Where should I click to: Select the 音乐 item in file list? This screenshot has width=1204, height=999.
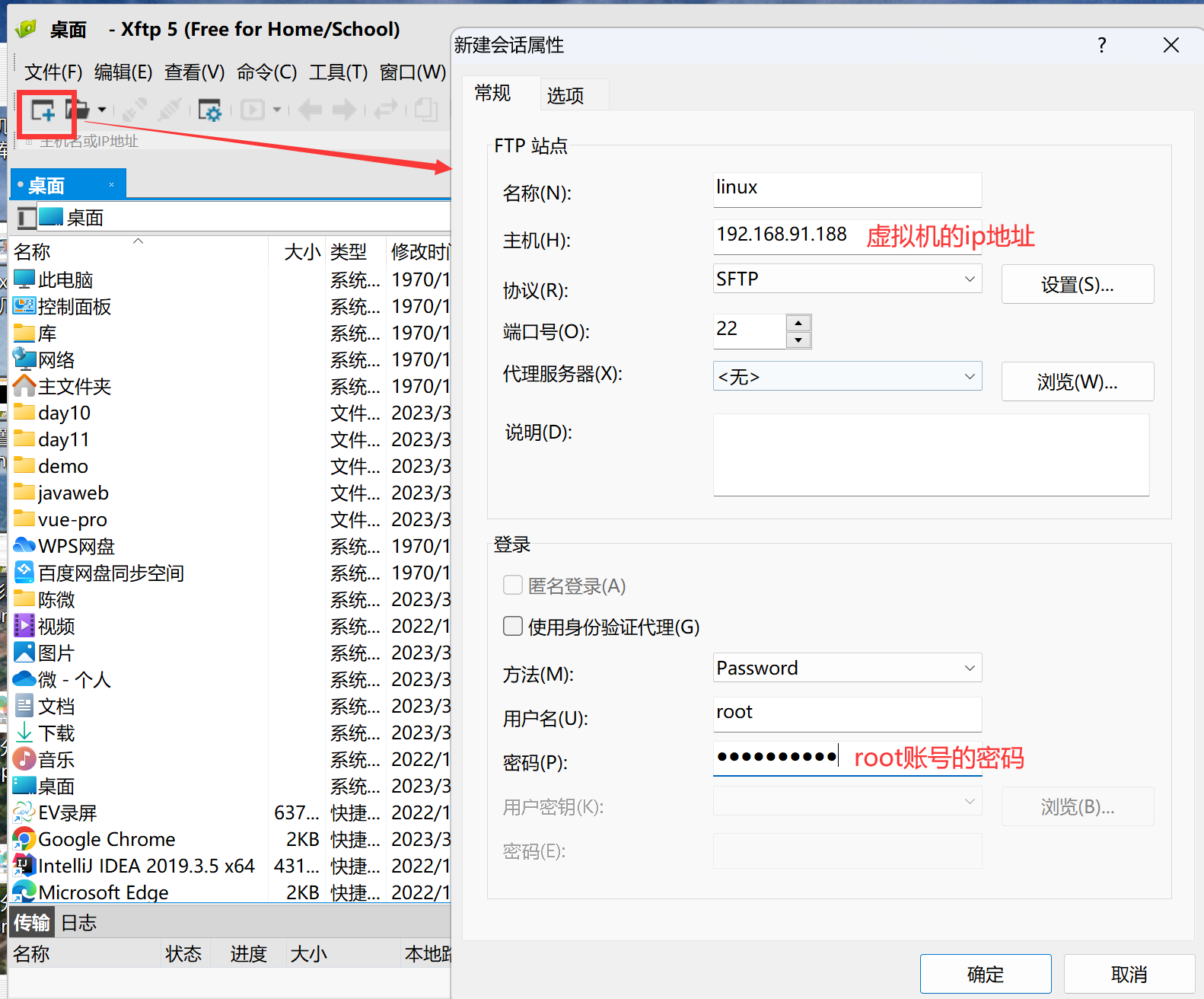click(44, 759)
